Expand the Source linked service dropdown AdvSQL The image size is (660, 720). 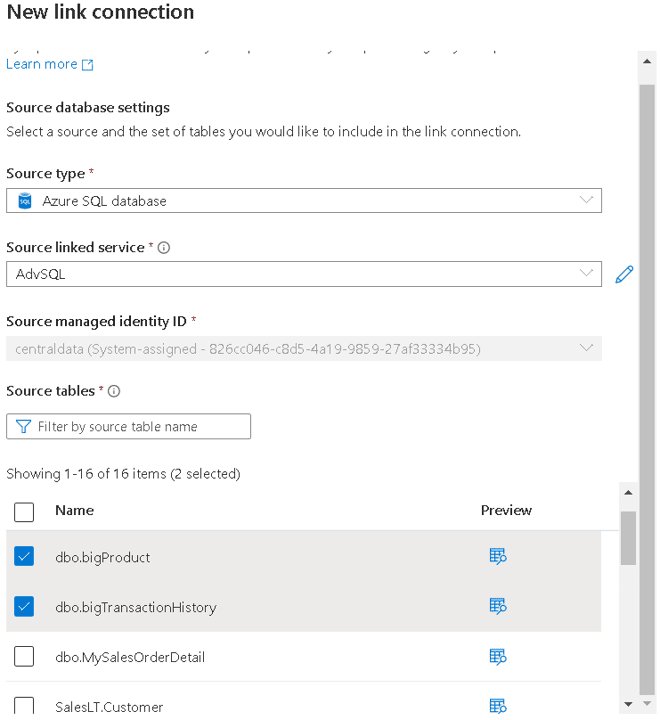click(304, 274)
